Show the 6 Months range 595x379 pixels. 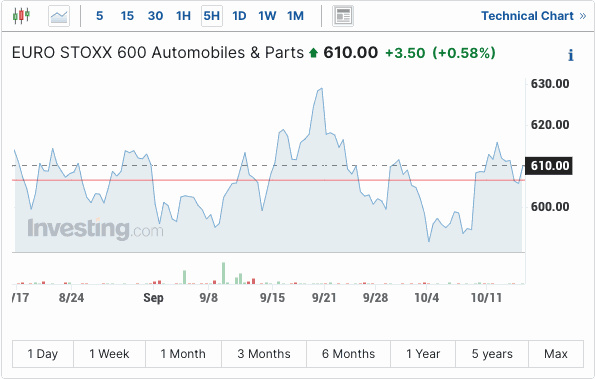pos(348,354)
